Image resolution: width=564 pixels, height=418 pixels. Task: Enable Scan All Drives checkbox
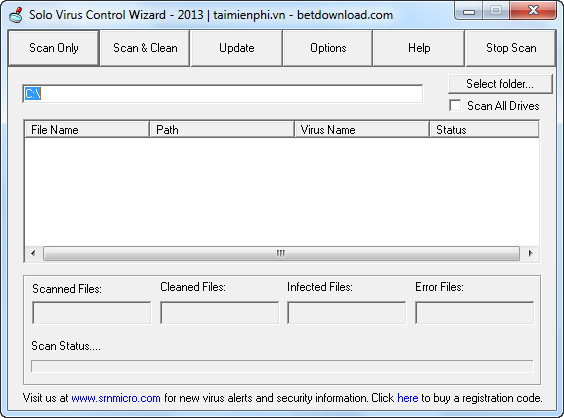[x=455, y=106]
